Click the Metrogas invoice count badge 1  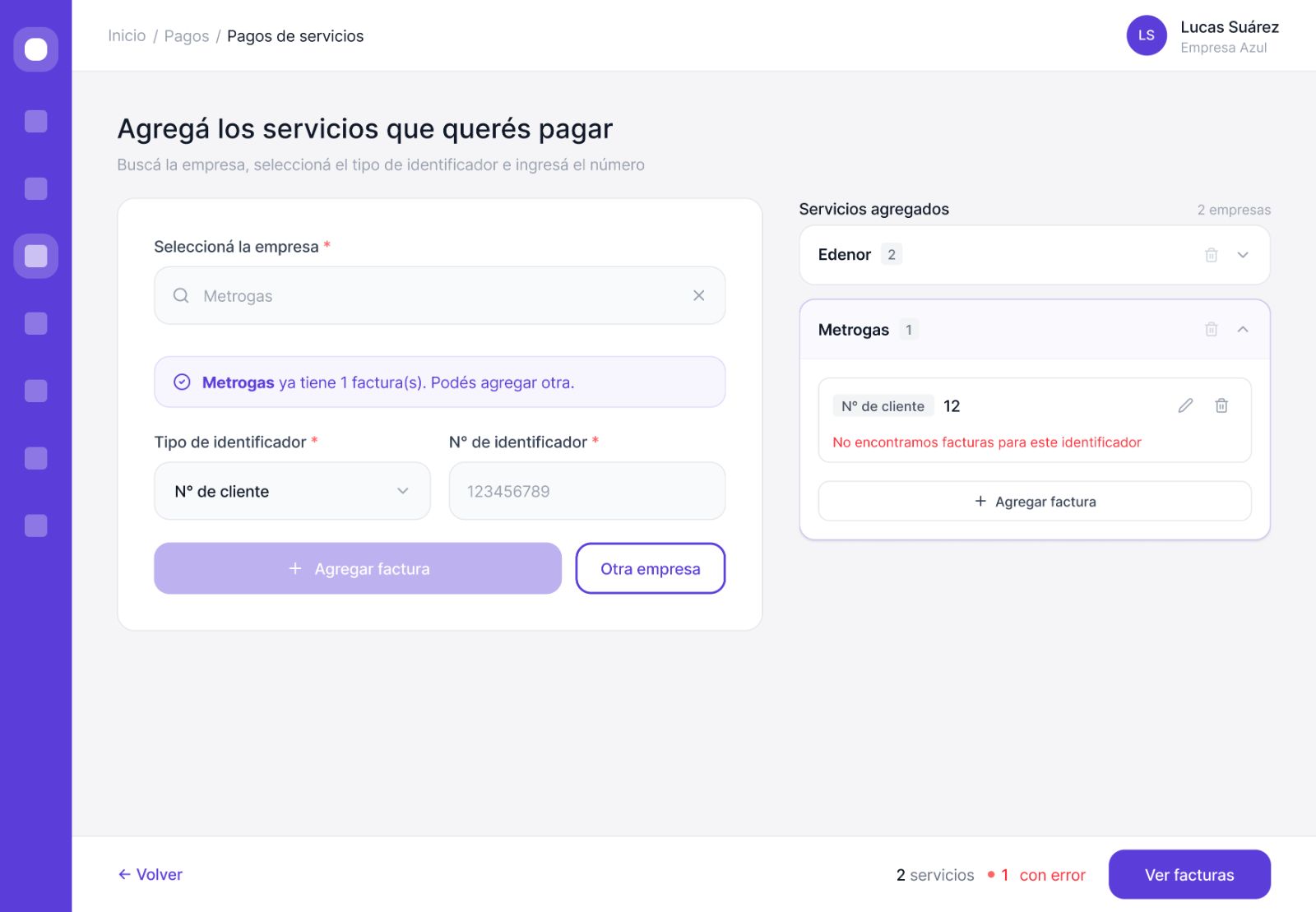click(909, 330)
